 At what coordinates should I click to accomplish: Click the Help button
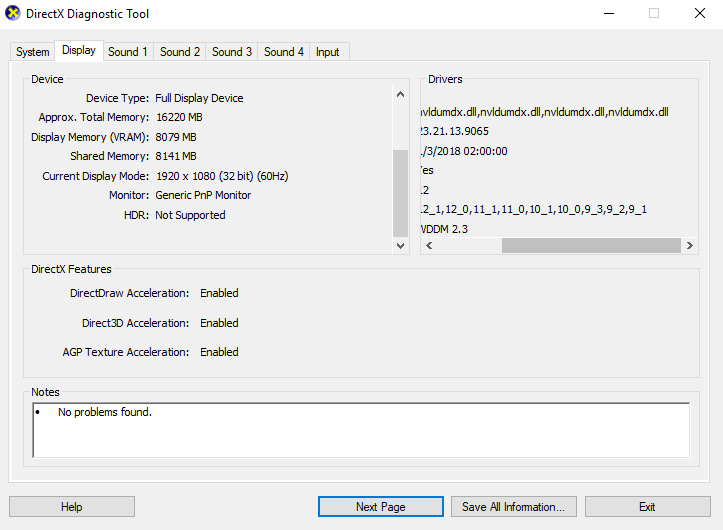click(x=72, y=506)
